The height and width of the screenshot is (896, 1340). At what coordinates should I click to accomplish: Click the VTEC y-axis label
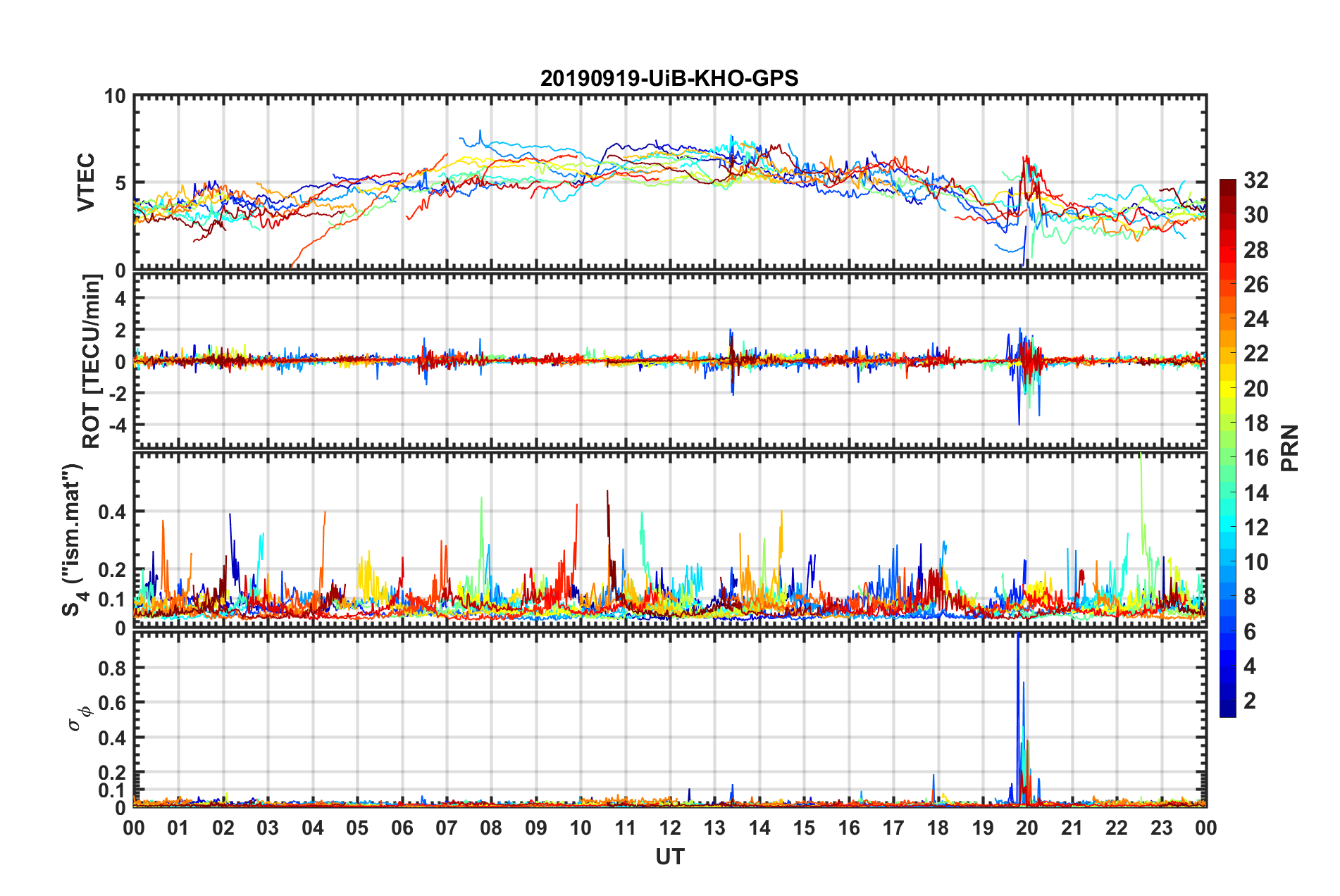pyautogui.click(x=86, y=182)
